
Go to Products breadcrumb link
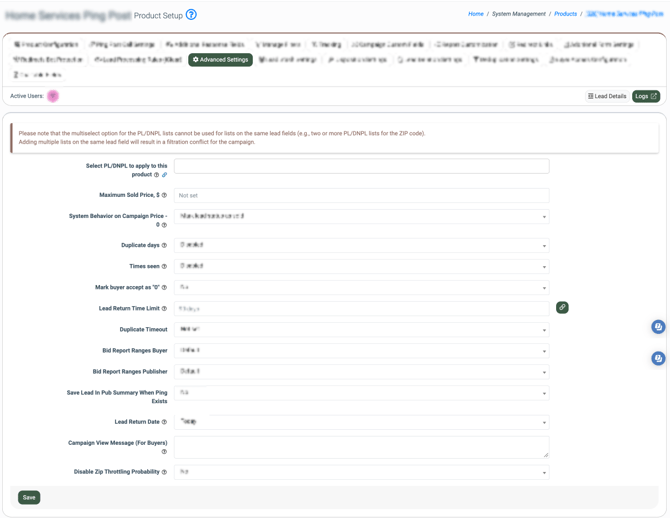point(565,14)
